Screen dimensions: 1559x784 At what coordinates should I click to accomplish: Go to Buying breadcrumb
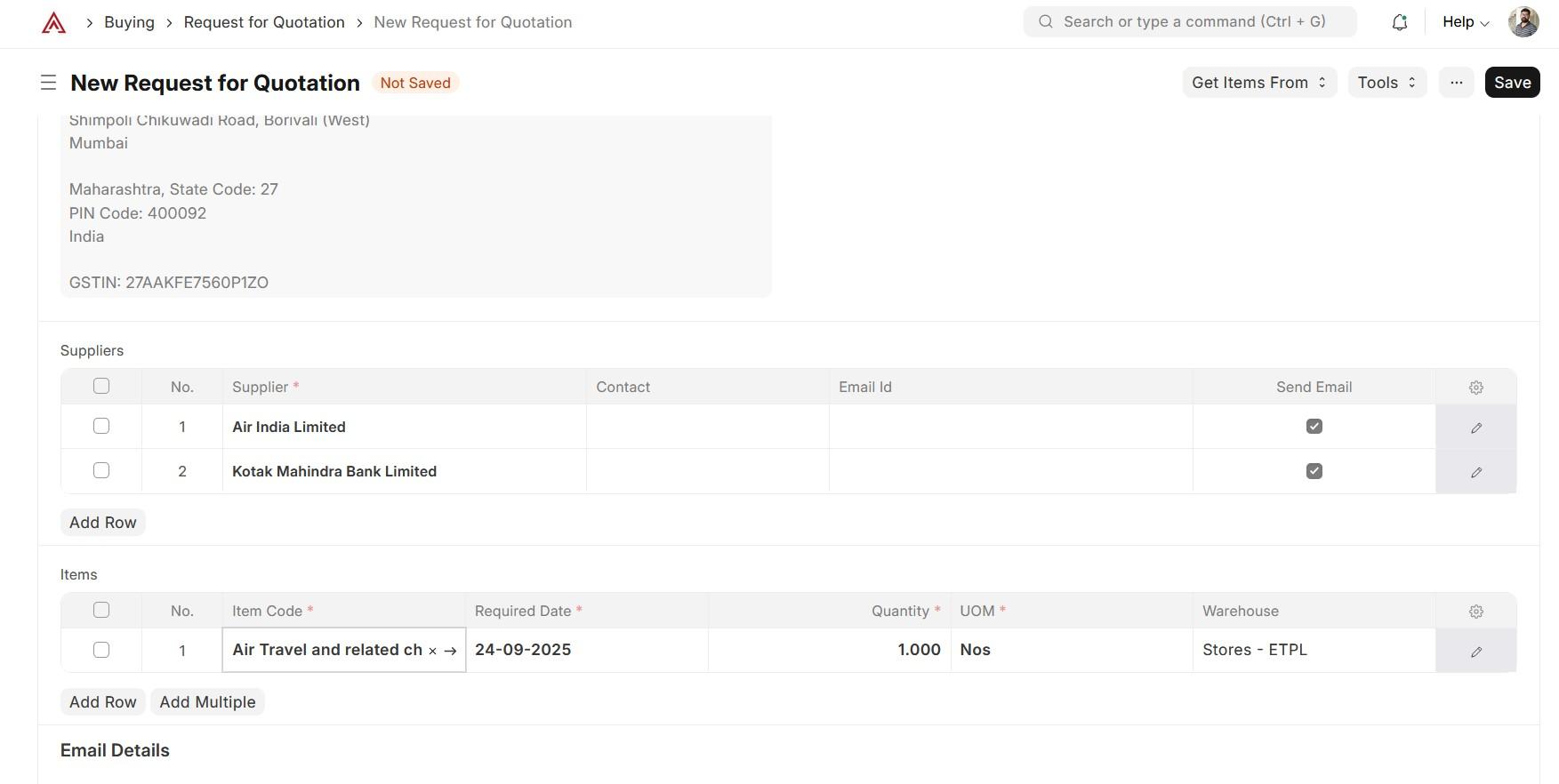click(x=129, y=22)
